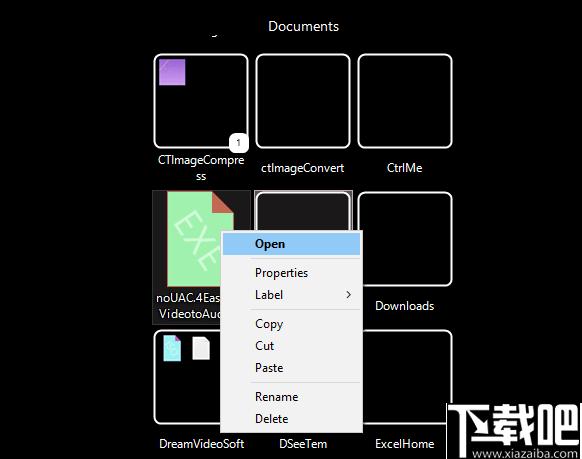582x459 pixels.
Task: Expand the Label submenu arrow
Action: coord(348,295)
